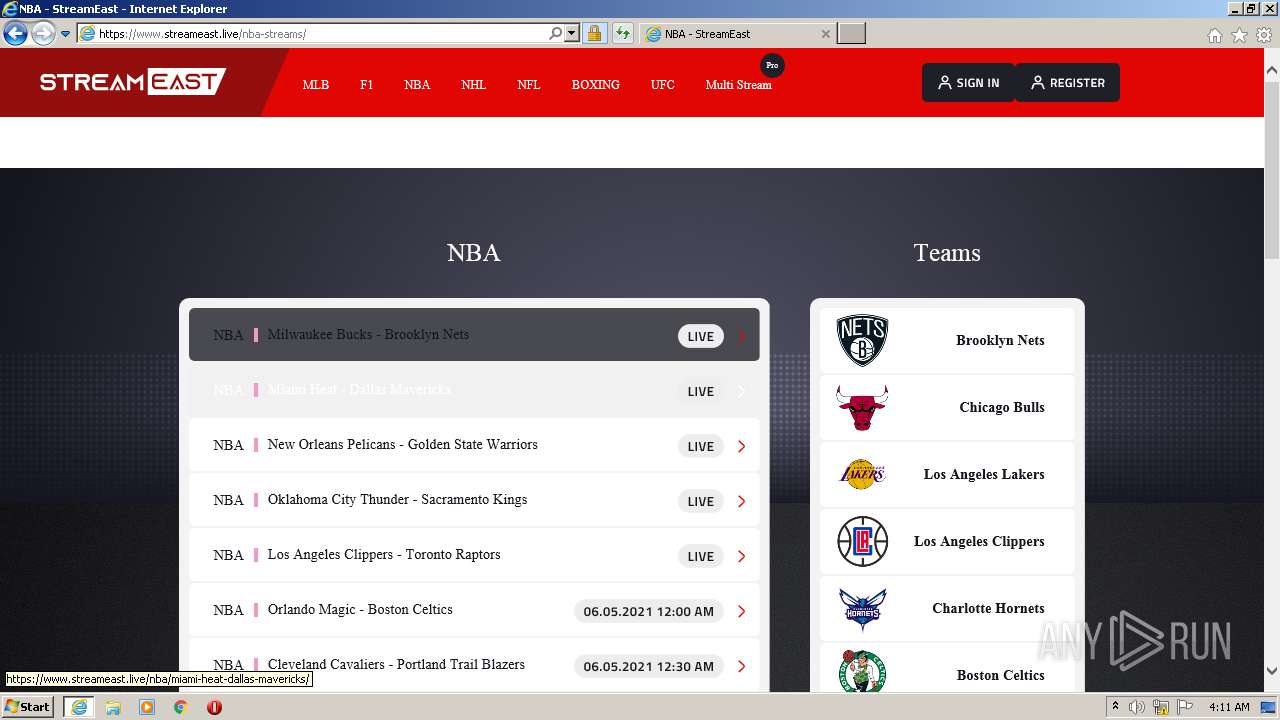Open Milwaukee Bucks - Brooklyn Nets stream
The width and height of the screenshot is (1280, 720).
tap(474, 335)
